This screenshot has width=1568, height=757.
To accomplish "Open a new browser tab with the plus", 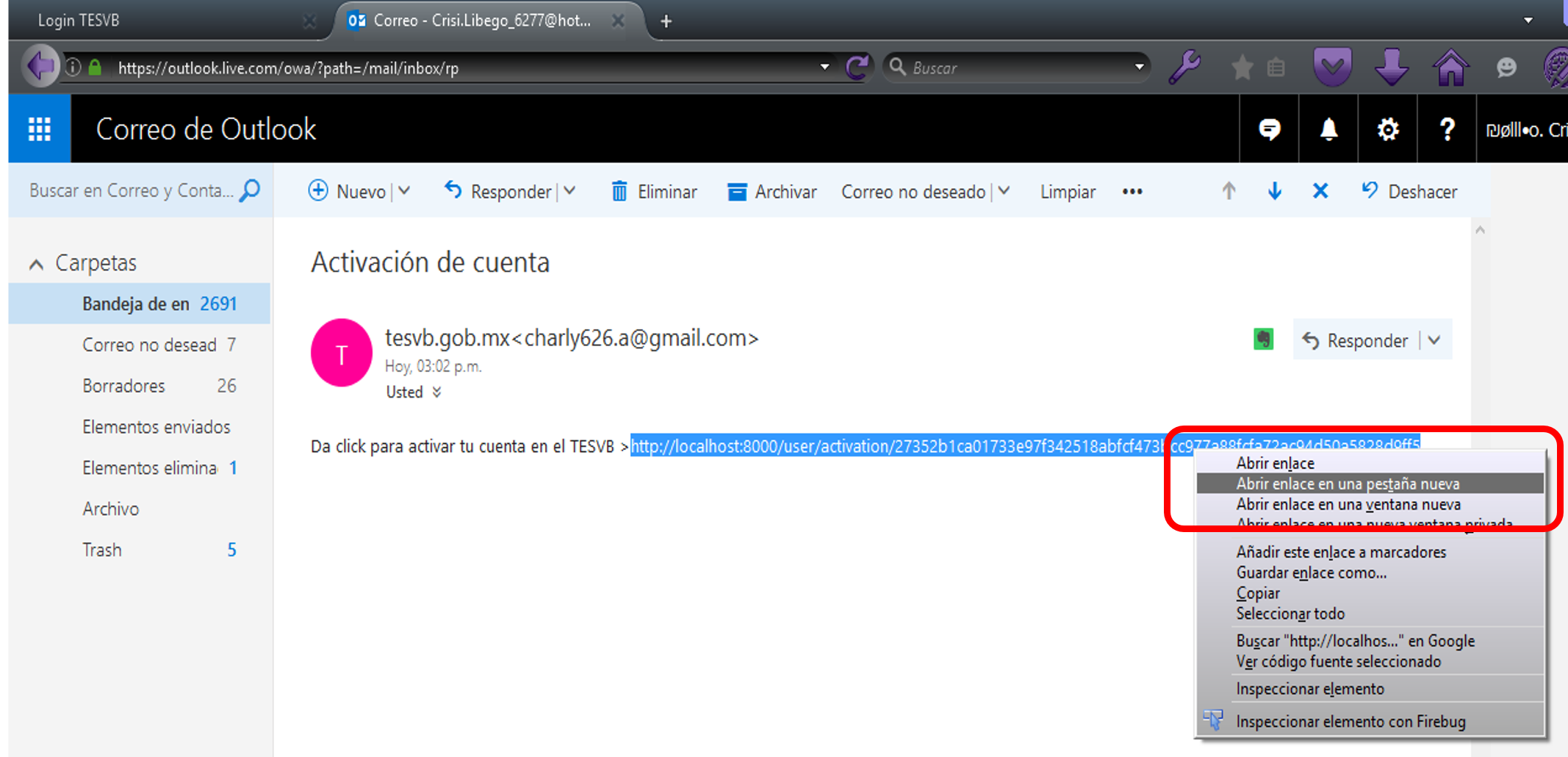I will (666, 21).
